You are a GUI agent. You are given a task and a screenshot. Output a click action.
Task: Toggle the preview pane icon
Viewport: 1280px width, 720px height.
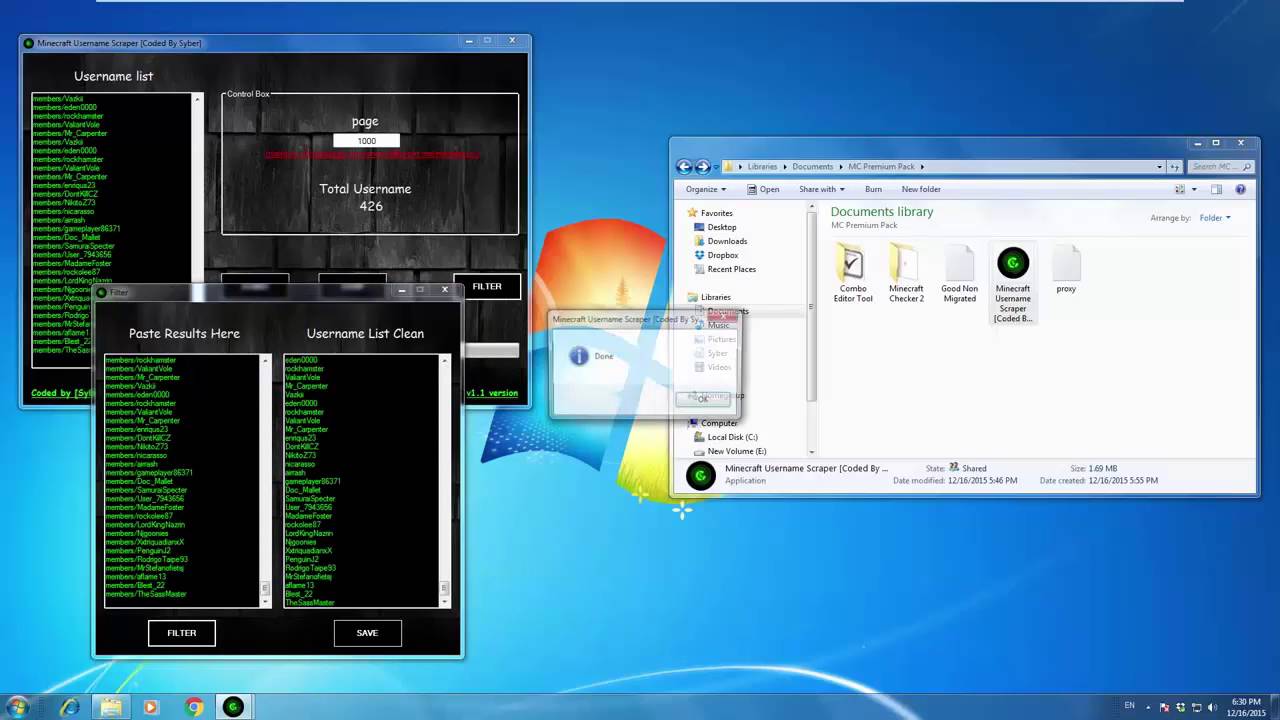pos(1216,189)
